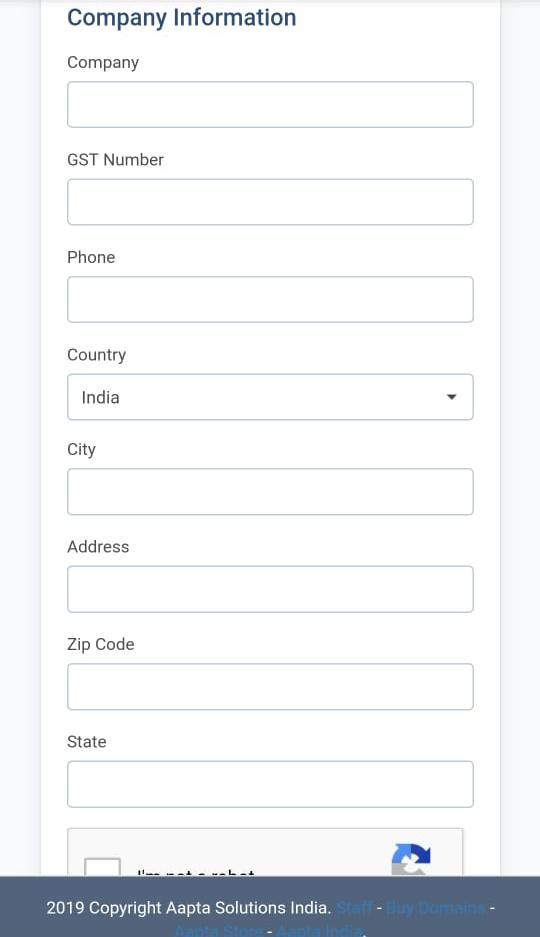
Task: Click the Zip Code input box
Action: 270,687
